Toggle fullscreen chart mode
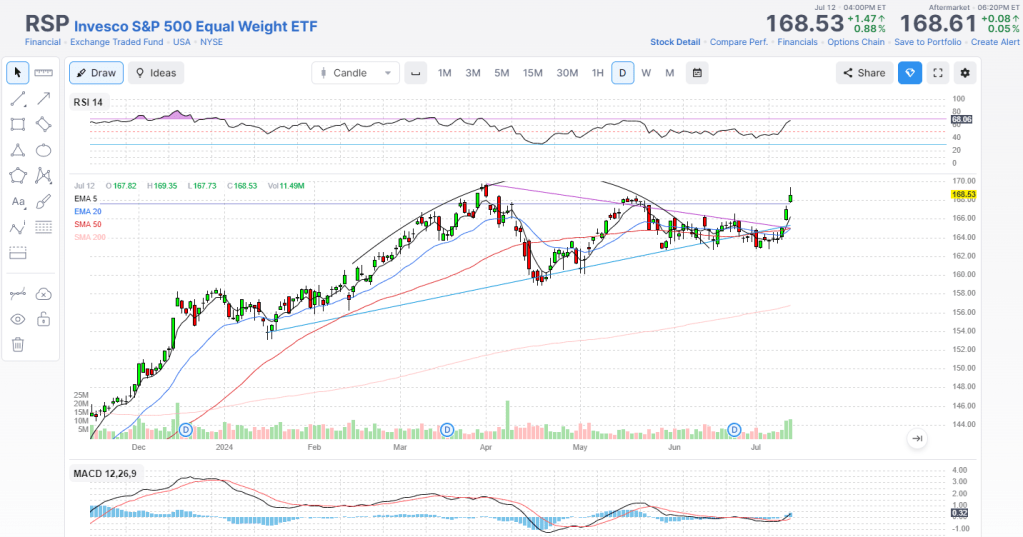 pyautogui.click(x=938, y=73)
